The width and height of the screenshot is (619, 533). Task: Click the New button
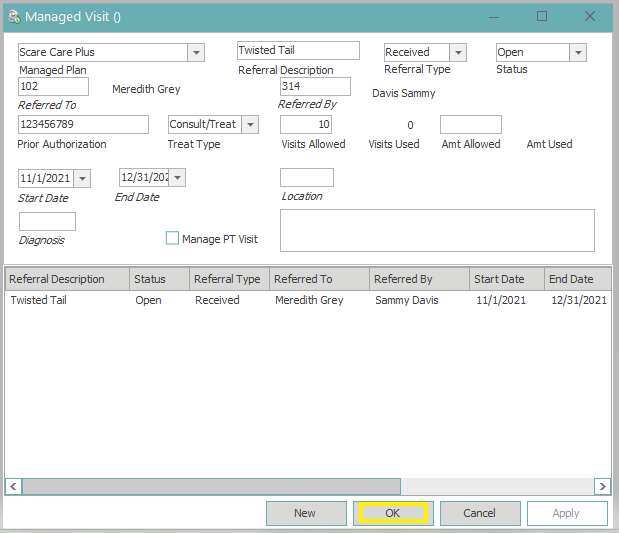305,513
